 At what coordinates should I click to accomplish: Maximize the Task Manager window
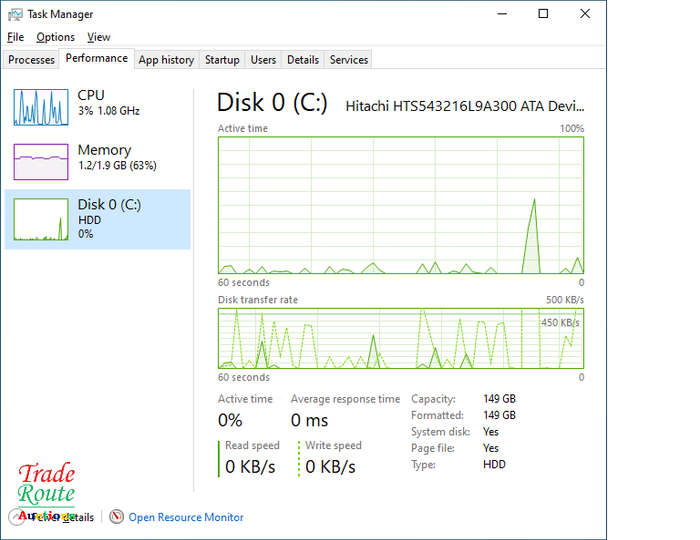[543, 14]
